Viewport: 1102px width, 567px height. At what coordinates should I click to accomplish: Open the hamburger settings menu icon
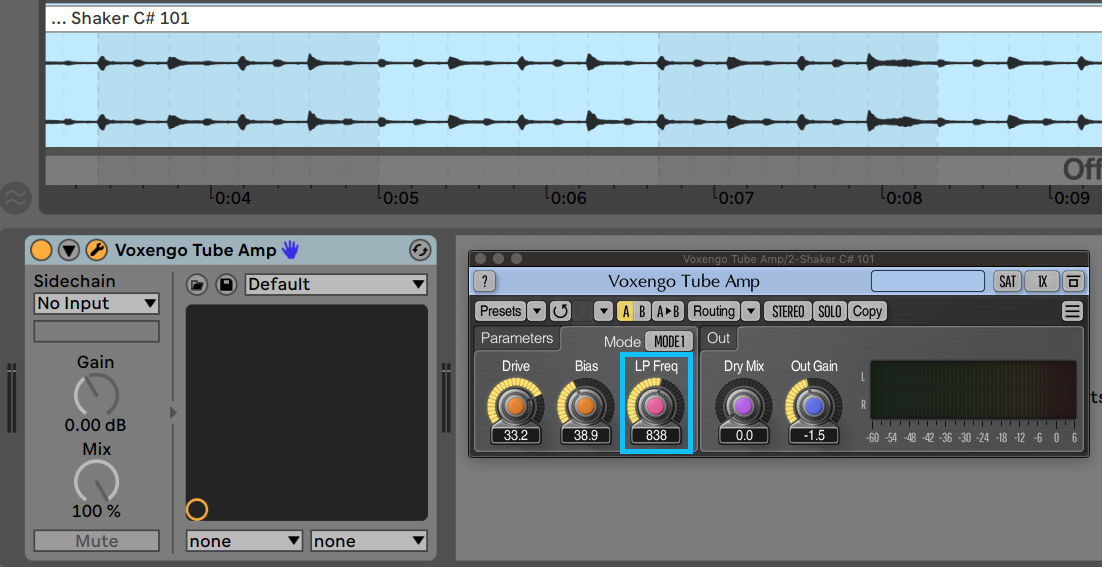1072,311
